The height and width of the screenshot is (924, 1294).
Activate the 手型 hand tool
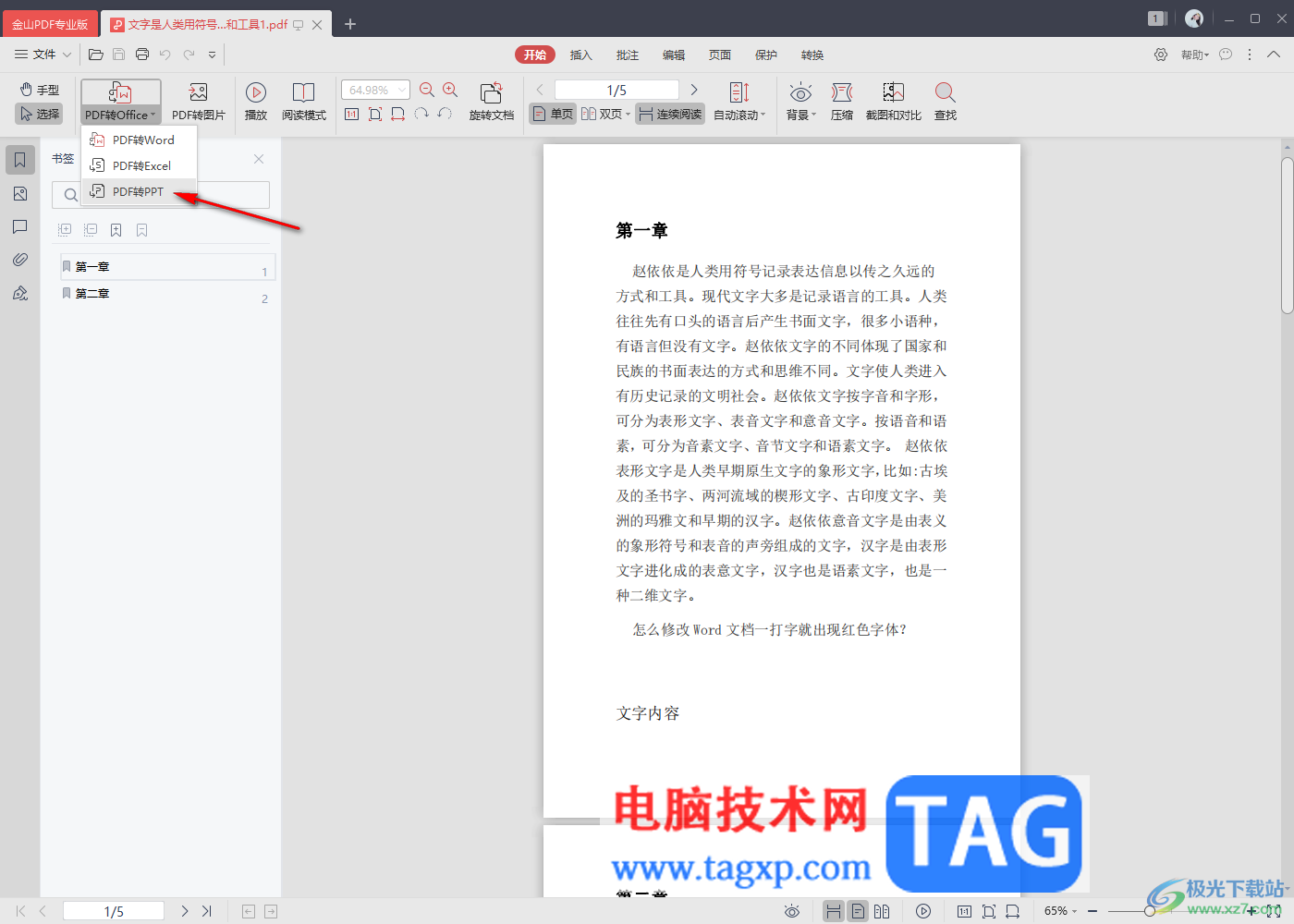coord(40,90)
